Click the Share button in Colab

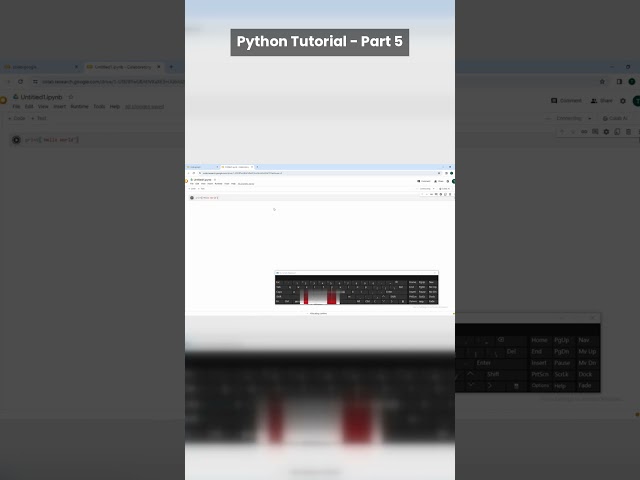coord(602,100)
